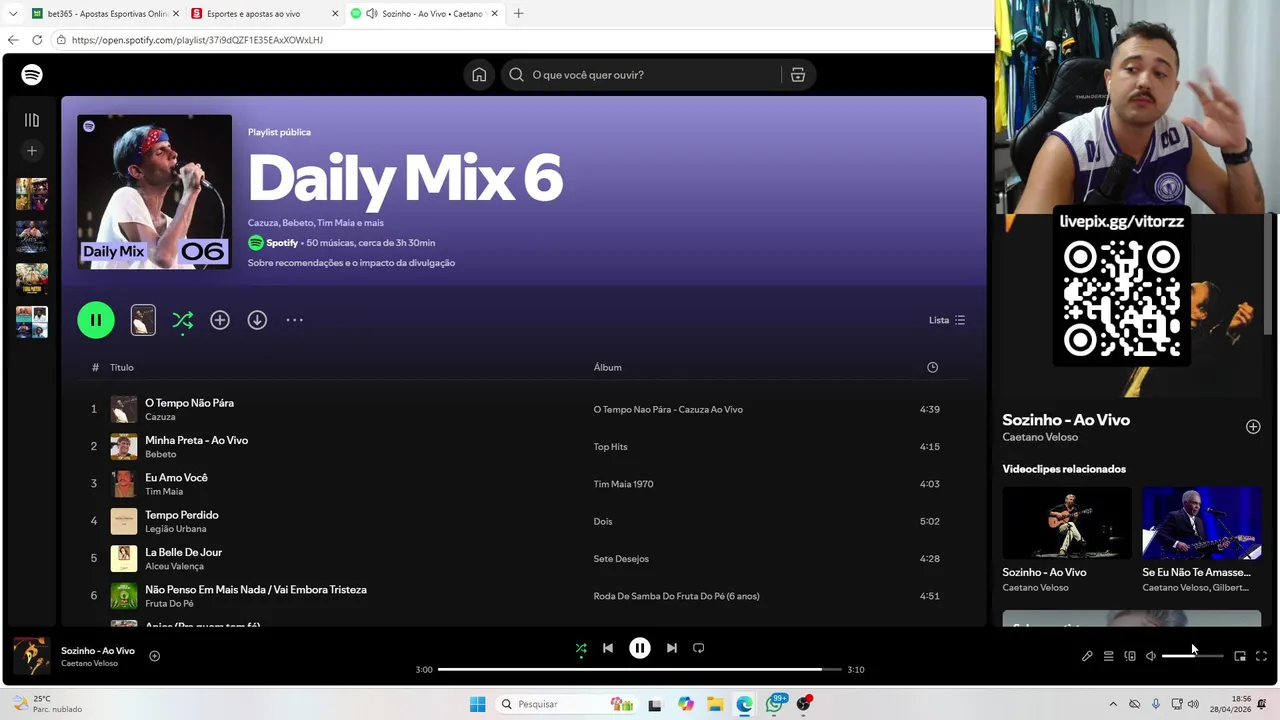Open WhatsApp from the taskbar
1280x720 pixels.
pos(774,704)
